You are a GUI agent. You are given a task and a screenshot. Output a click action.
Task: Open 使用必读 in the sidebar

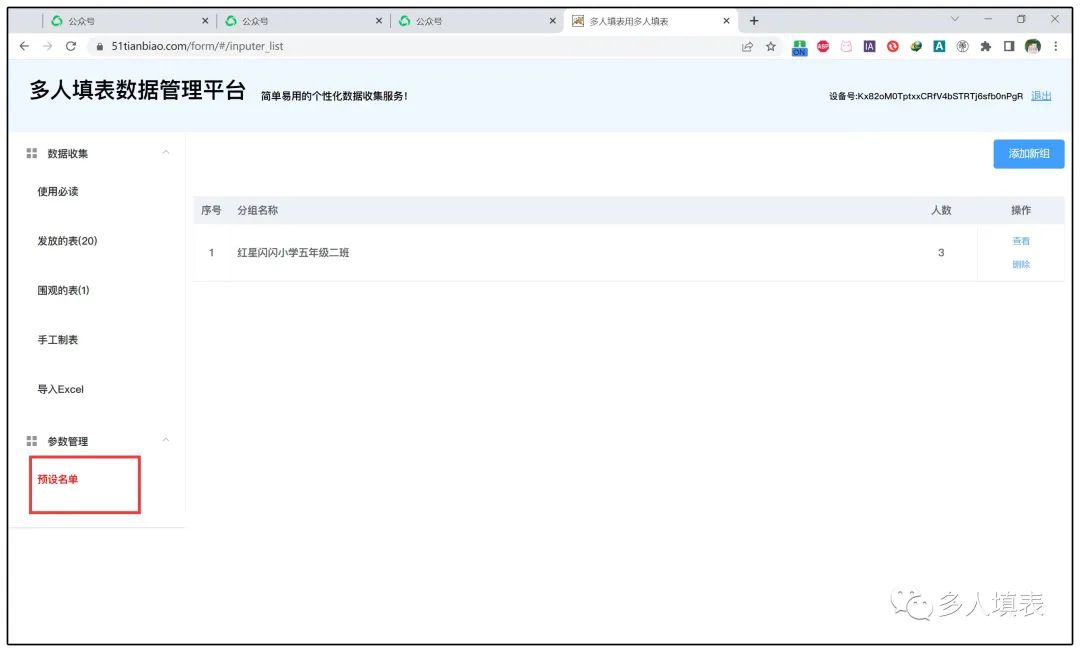(58, 191)
